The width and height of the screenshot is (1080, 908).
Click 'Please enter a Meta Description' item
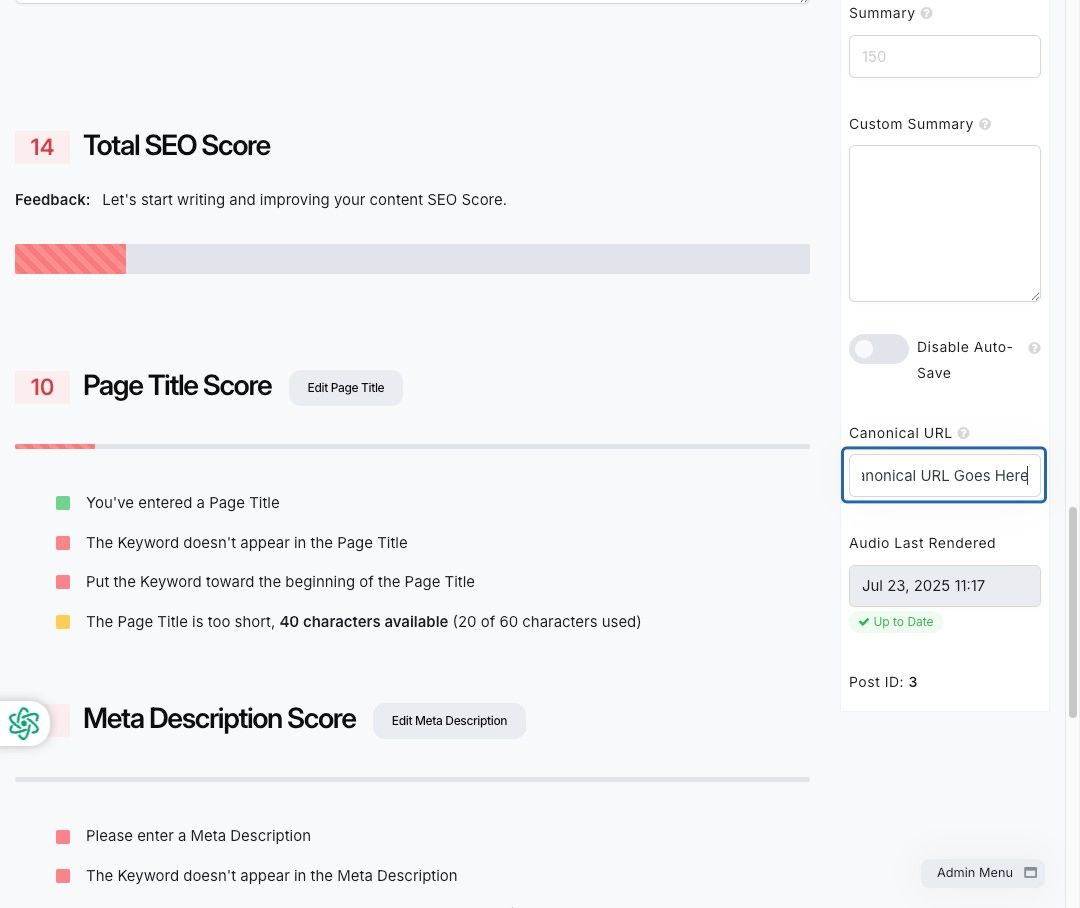[198, 836]
